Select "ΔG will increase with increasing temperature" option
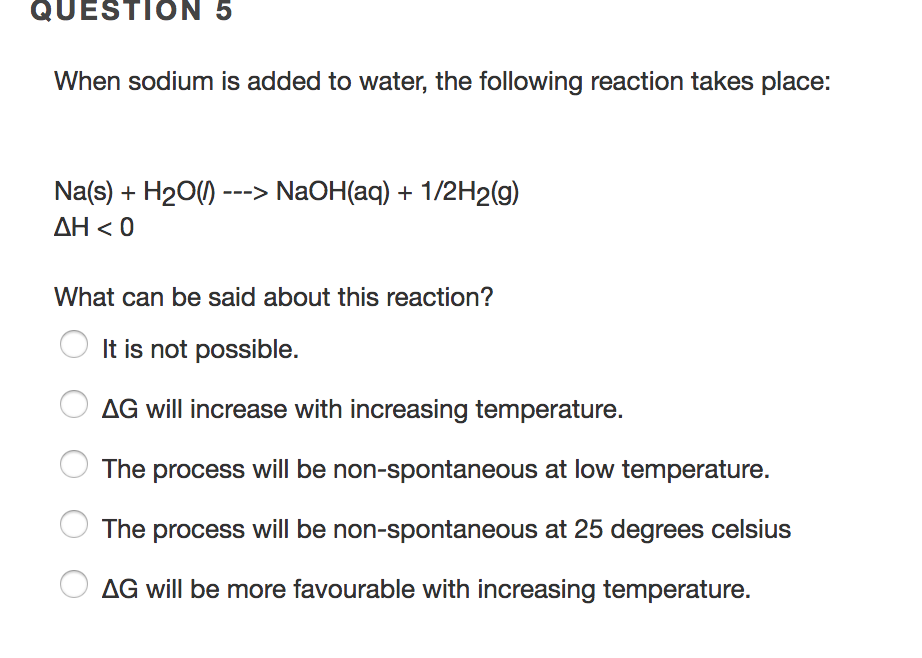 point(74,404)
